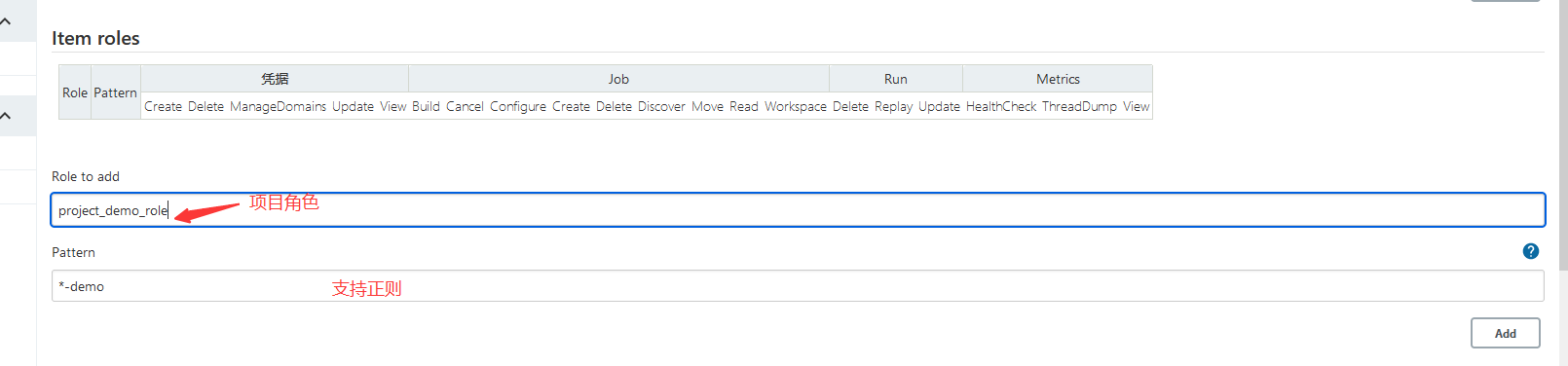Click the Workspace column label
The image size is (1568, 366).
tap(795, 106)
